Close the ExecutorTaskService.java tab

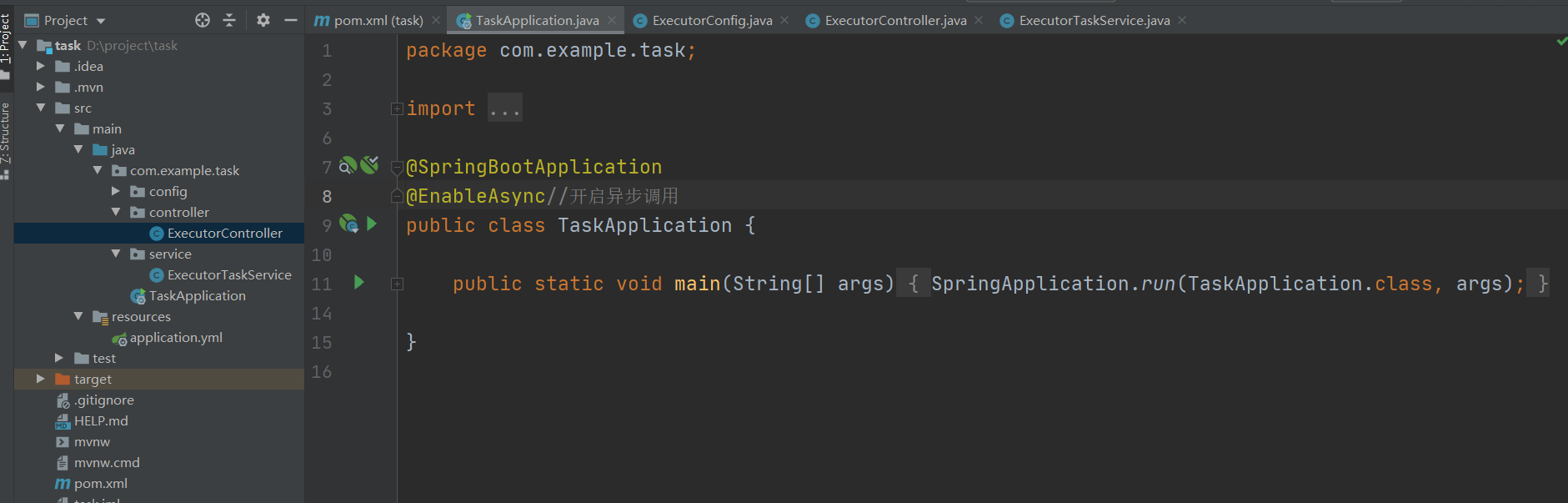[1182, 20]
